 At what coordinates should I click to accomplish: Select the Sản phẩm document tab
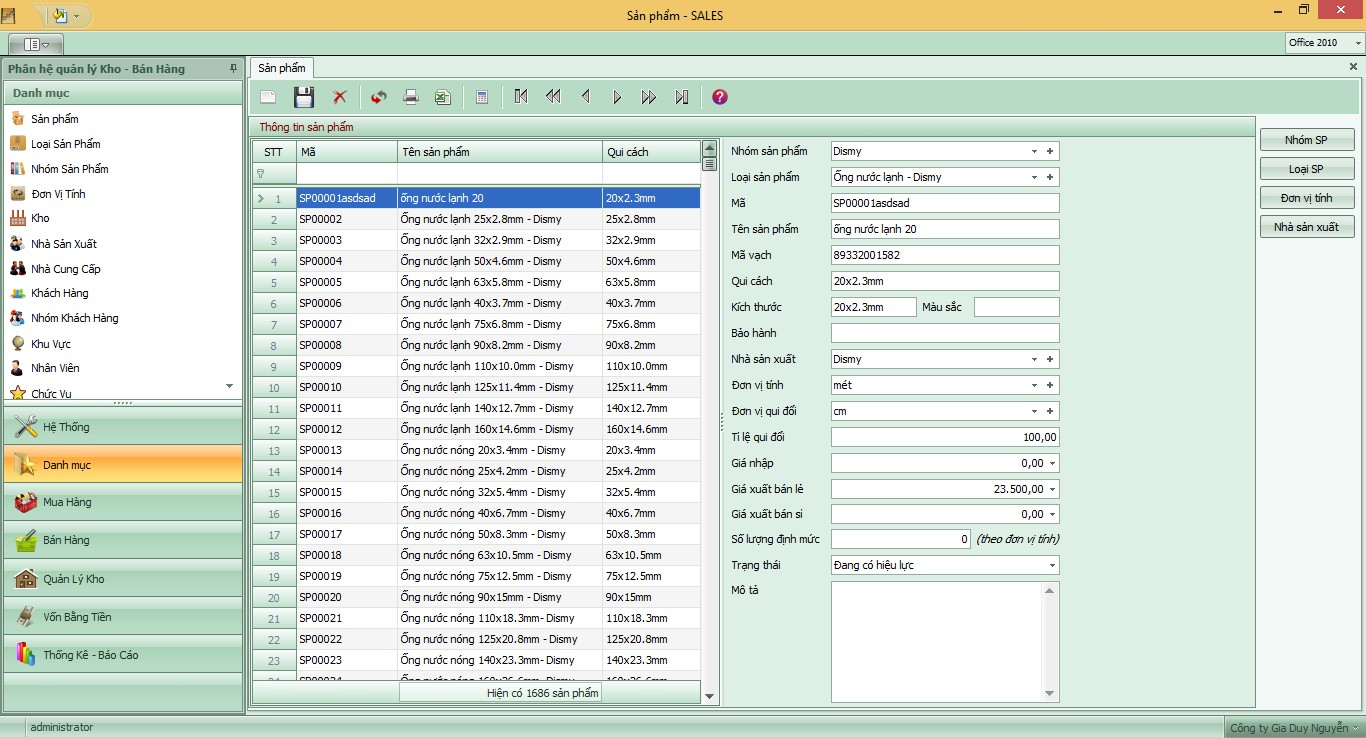282,68
